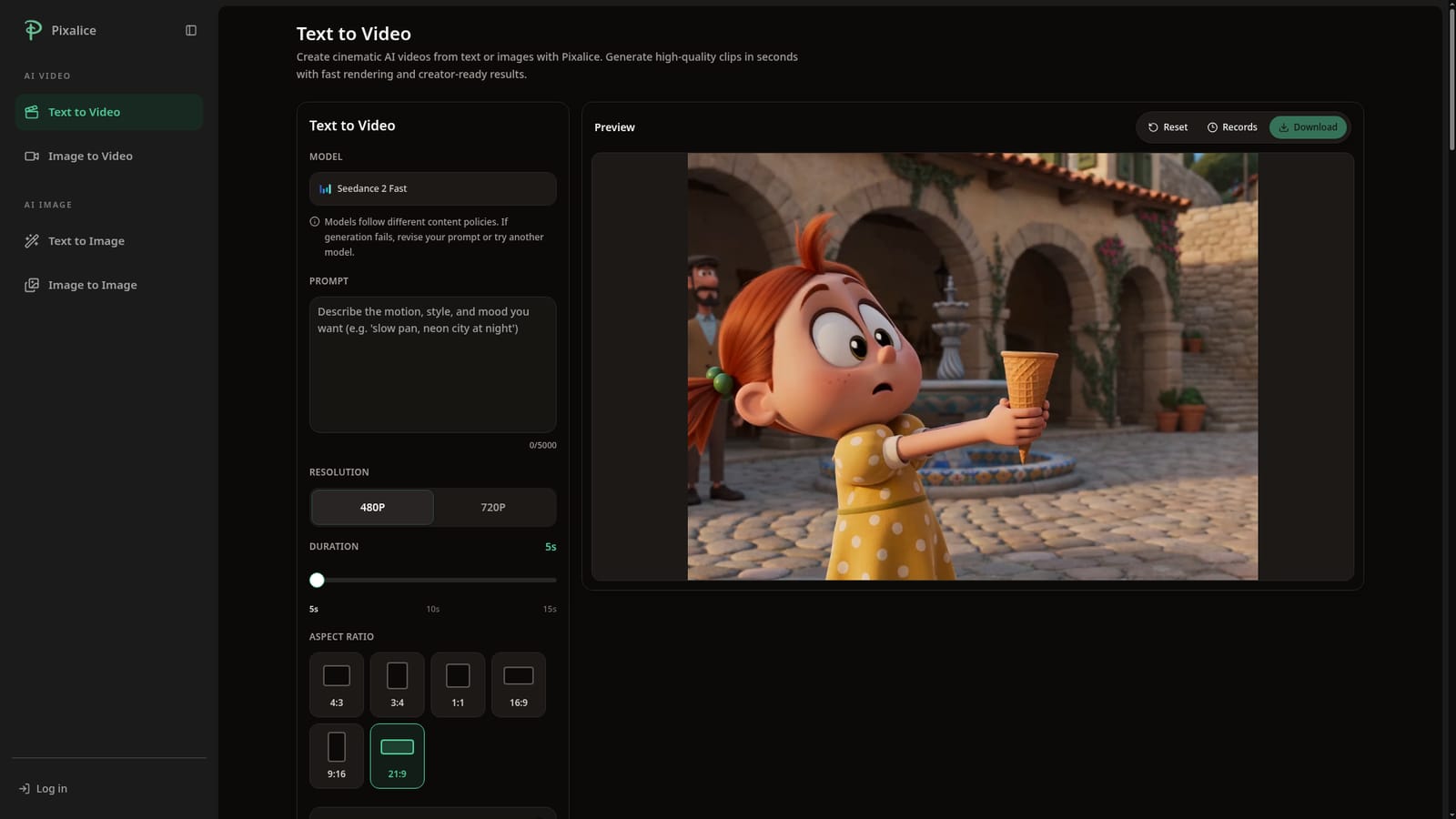Reset the preview
This screenshot has height=819, width=1456.
1168,127
